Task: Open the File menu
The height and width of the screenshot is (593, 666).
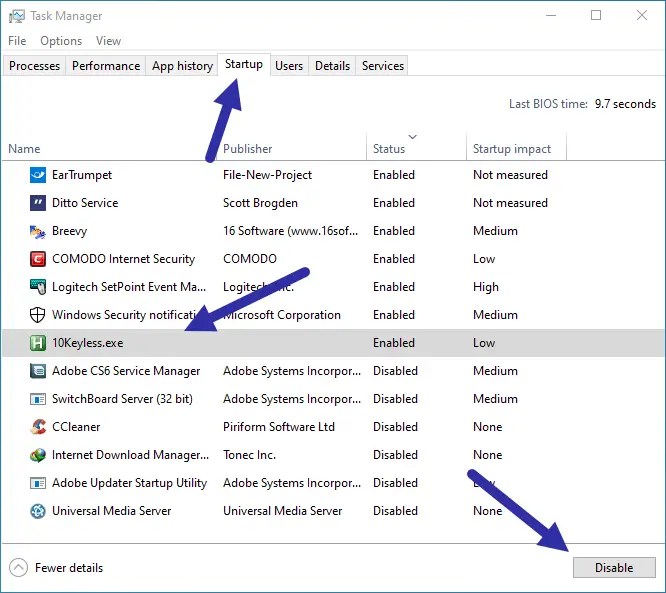Action: click(x=17, y=41)
